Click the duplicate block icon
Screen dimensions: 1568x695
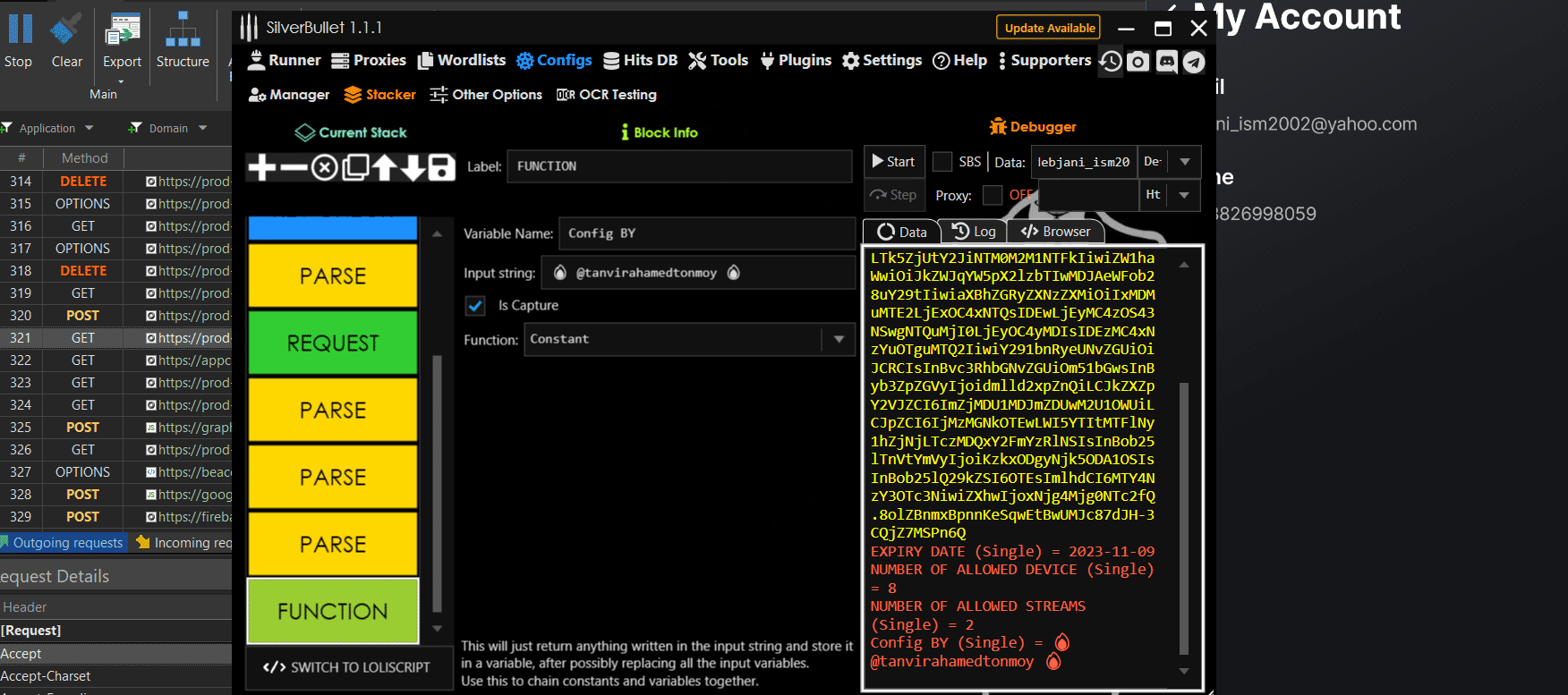click(x=355, y=167)
